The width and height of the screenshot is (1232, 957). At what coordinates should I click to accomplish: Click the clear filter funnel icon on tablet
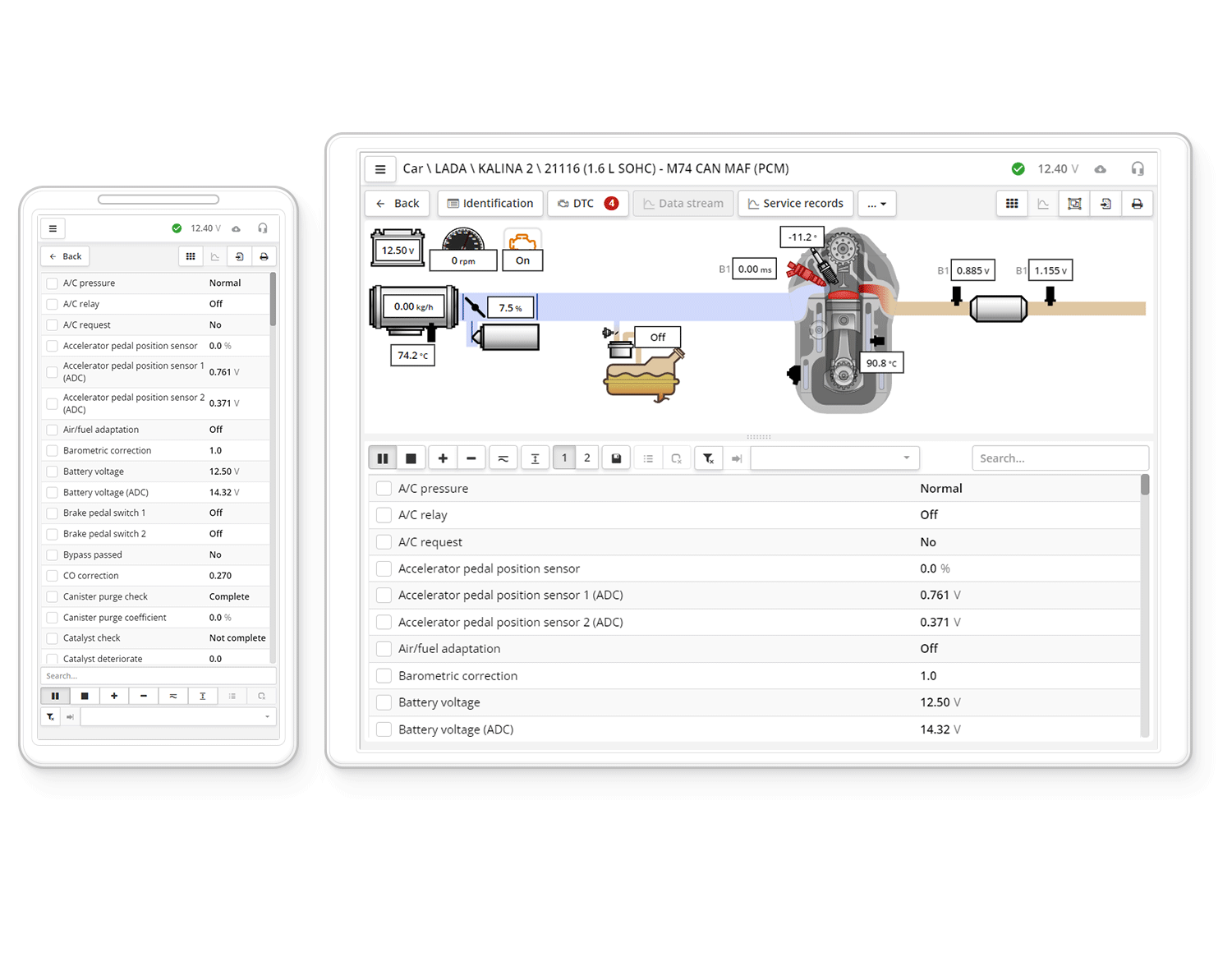coord(708,458)
